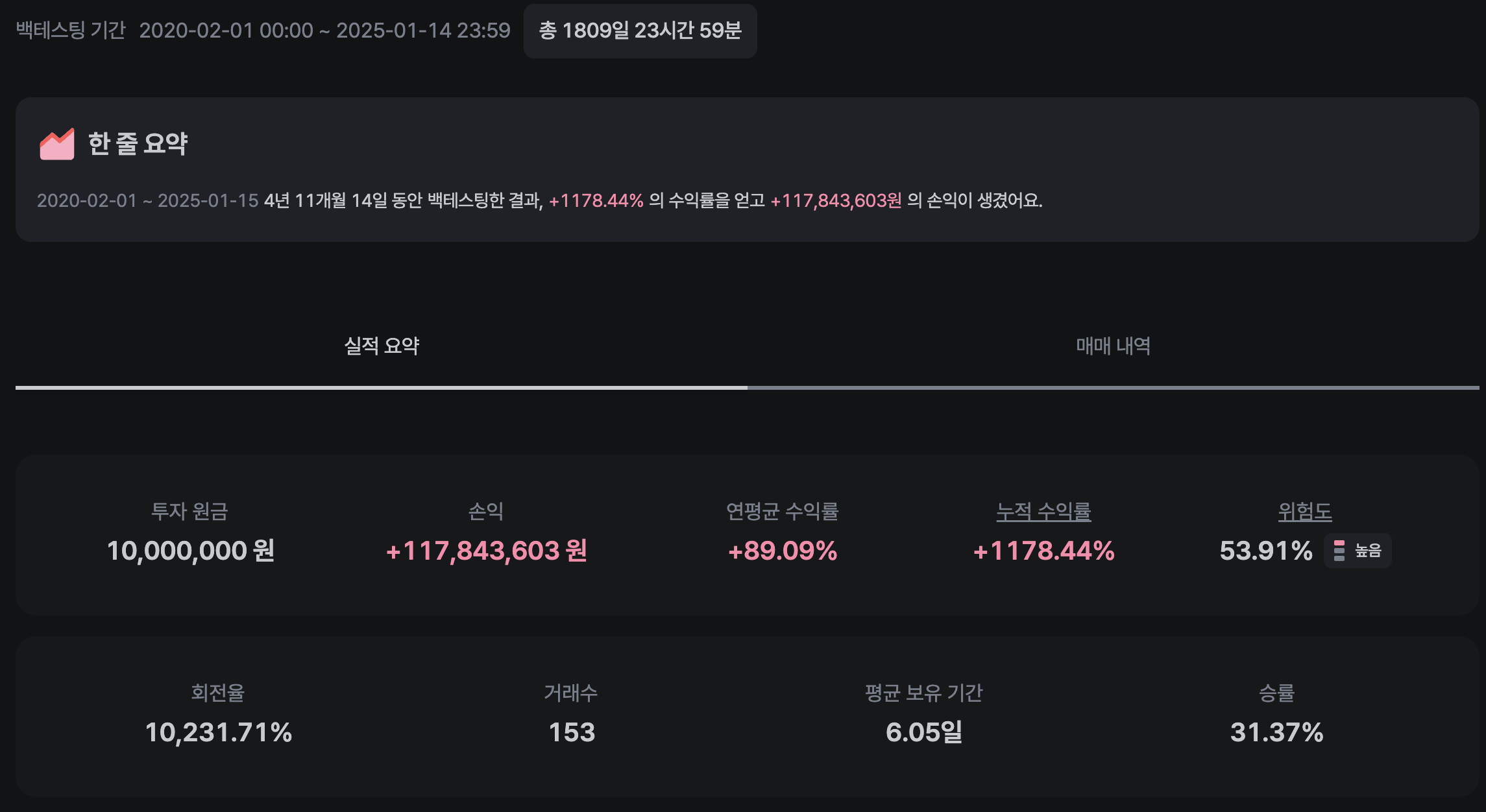Image resolution: width=1486 pixels, height=812 pixels.
Task: Click the underlined 누적 수익률 label
Action: (1043, 512)
